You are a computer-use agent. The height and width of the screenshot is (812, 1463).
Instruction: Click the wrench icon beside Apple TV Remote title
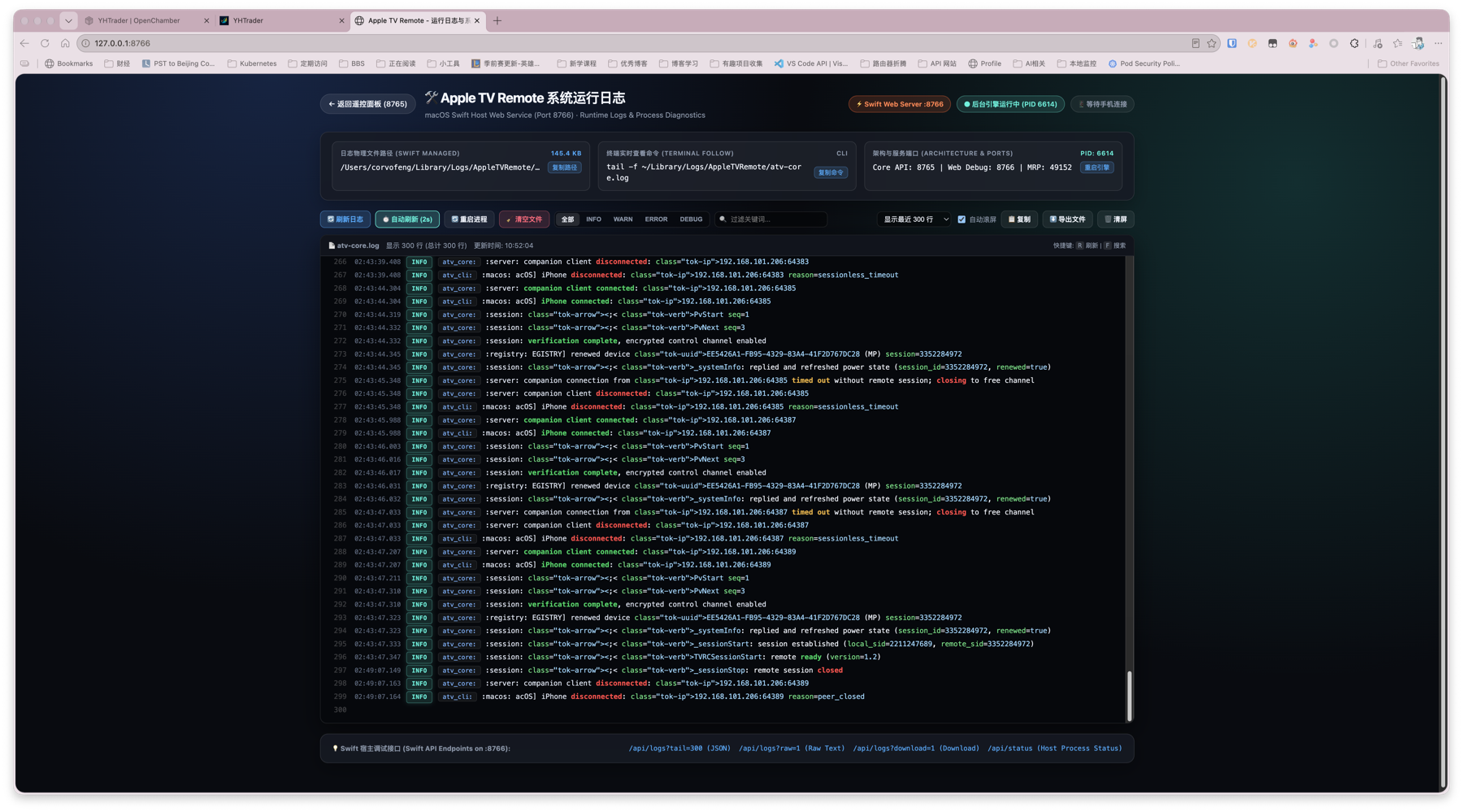(x=431, y=98)
